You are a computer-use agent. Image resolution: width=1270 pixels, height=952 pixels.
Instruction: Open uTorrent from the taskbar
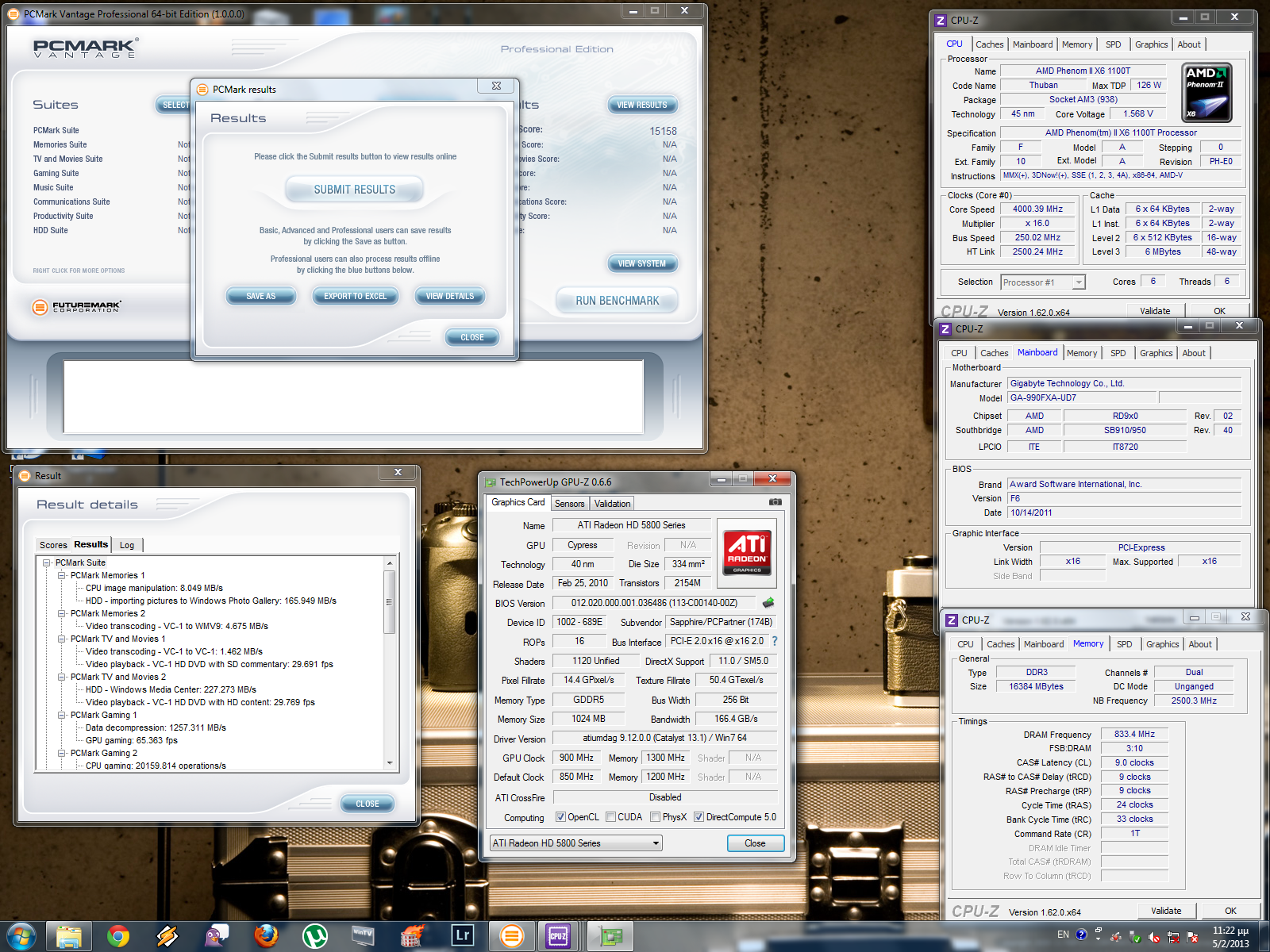[x=315, y=937]
